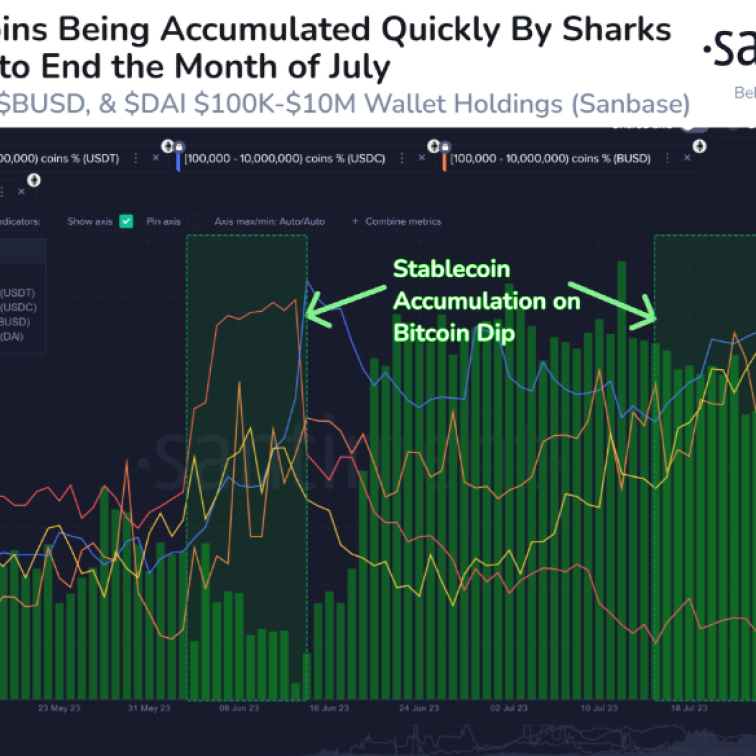This screenshot has width=756, height=756.
Task: Open three-dot menu for USDT metric
Action: click(x=136, y=158)
